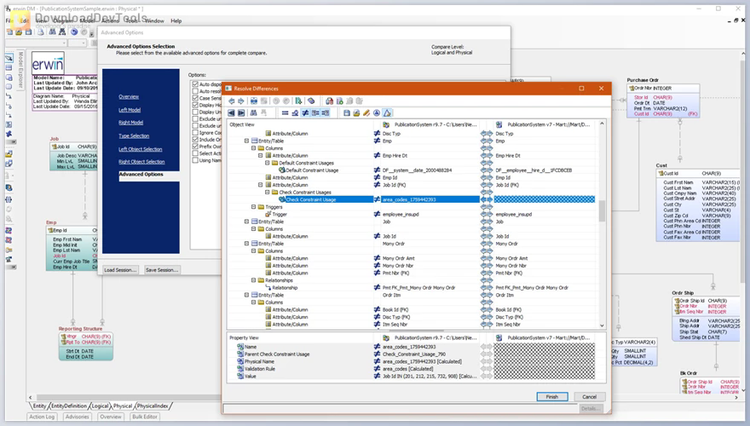The image size is (750, 426).
Task: Click the triangle shape icon at toolbar row end
Action: coord(387,113)
